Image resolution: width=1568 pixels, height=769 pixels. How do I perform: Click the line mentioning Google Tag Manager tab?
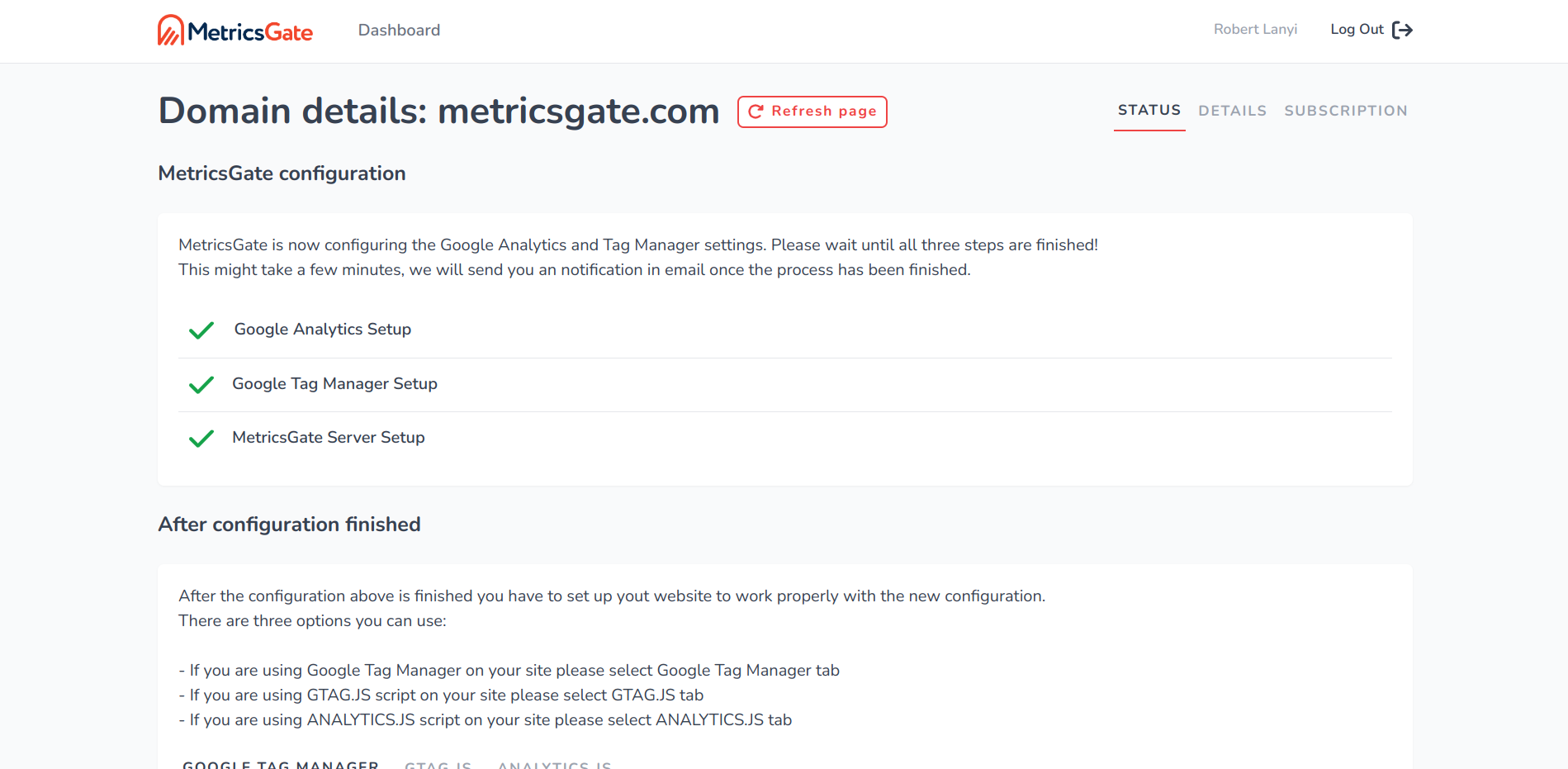point(509,671)
